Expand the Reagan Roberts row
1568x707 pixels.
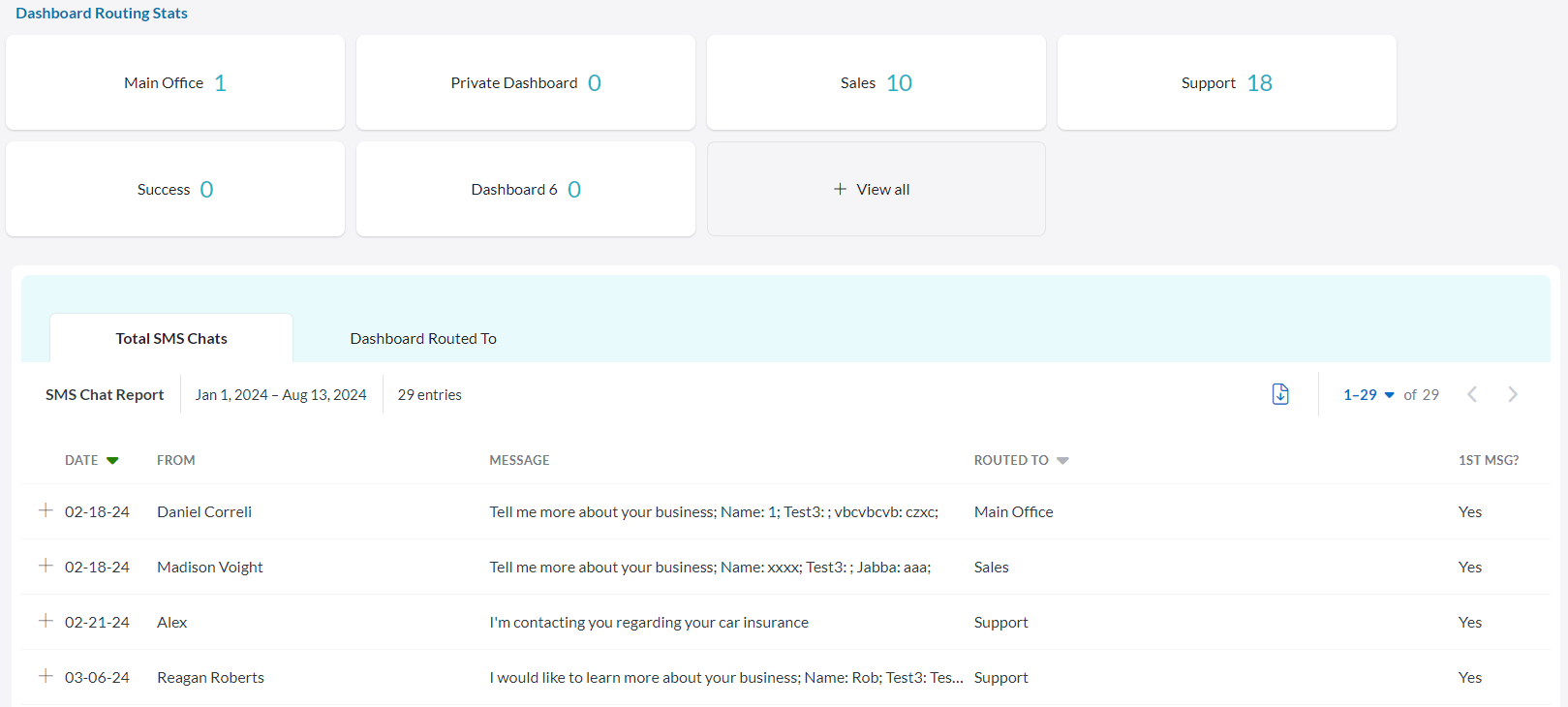[x=46, y=676]
